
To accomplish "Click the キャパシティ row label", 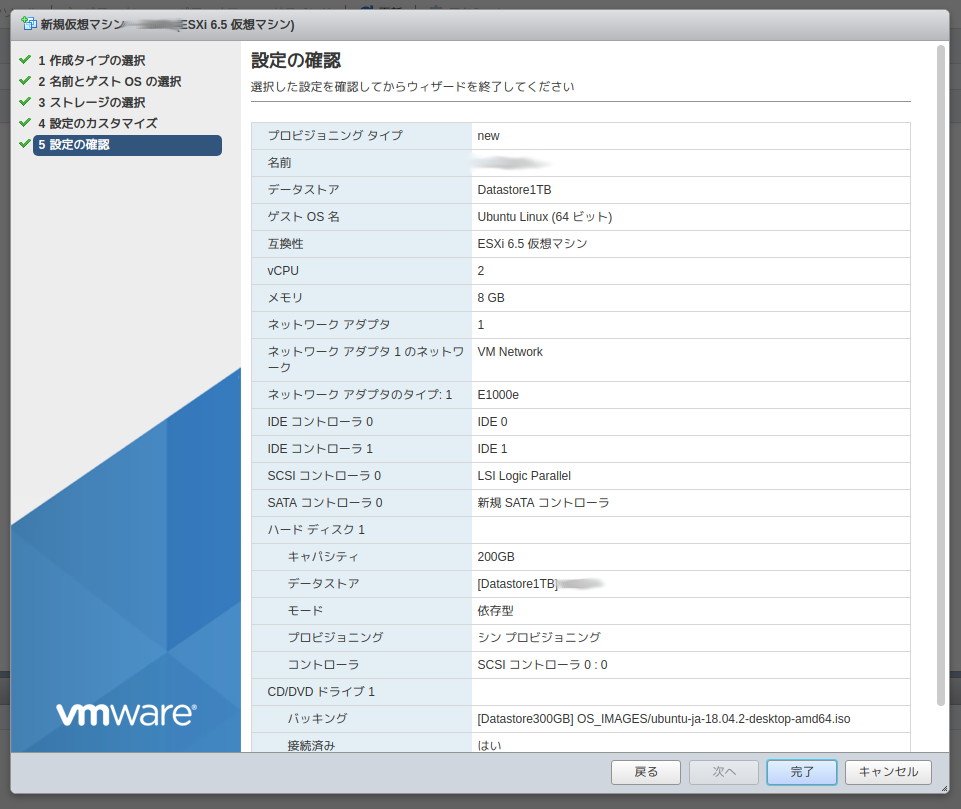I will click(323, 557).
